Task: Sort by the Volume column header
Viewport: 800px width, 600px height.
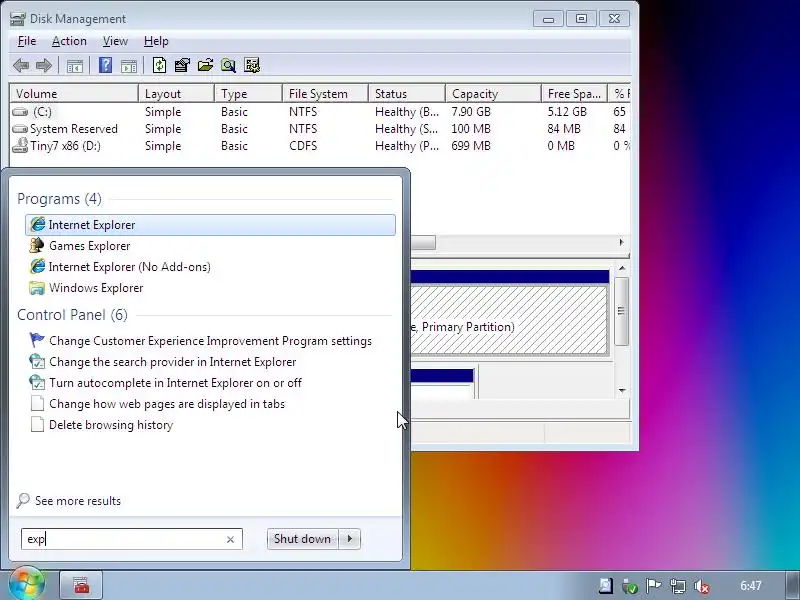Action: tap(74, 94)
